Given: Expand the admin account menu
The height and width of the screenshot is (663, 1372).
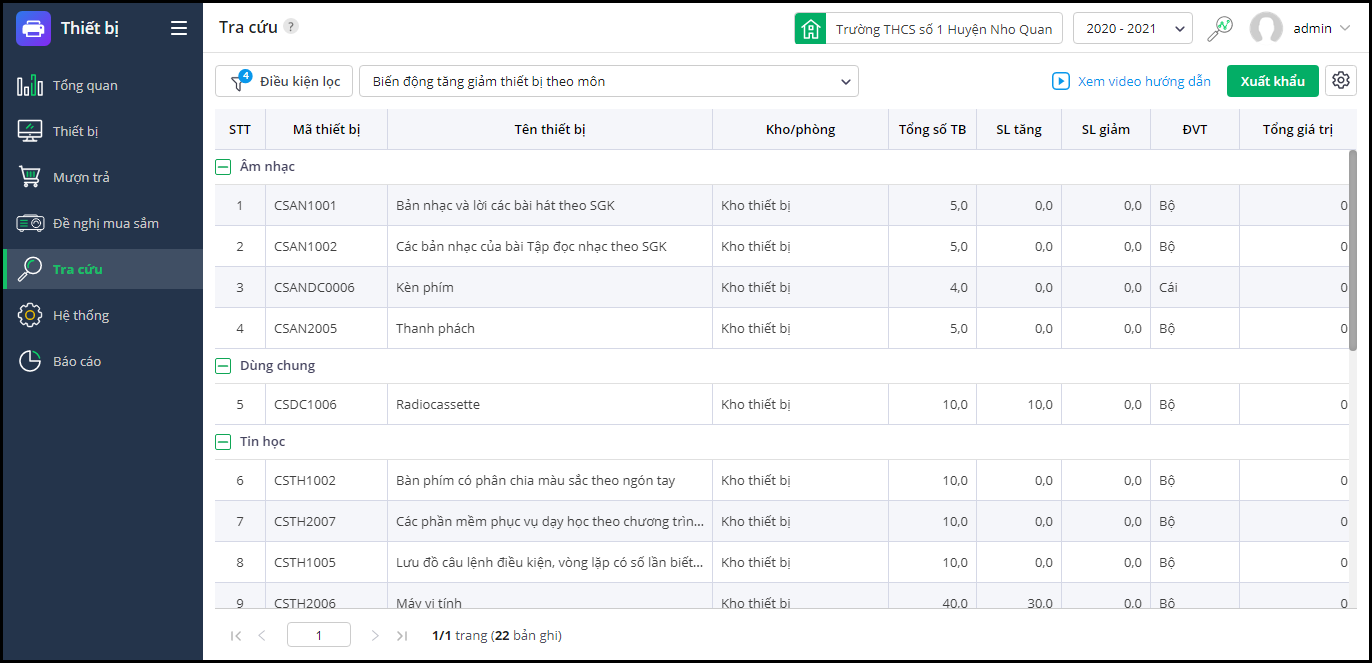Looking at the screenshot, I should 1345,29.
